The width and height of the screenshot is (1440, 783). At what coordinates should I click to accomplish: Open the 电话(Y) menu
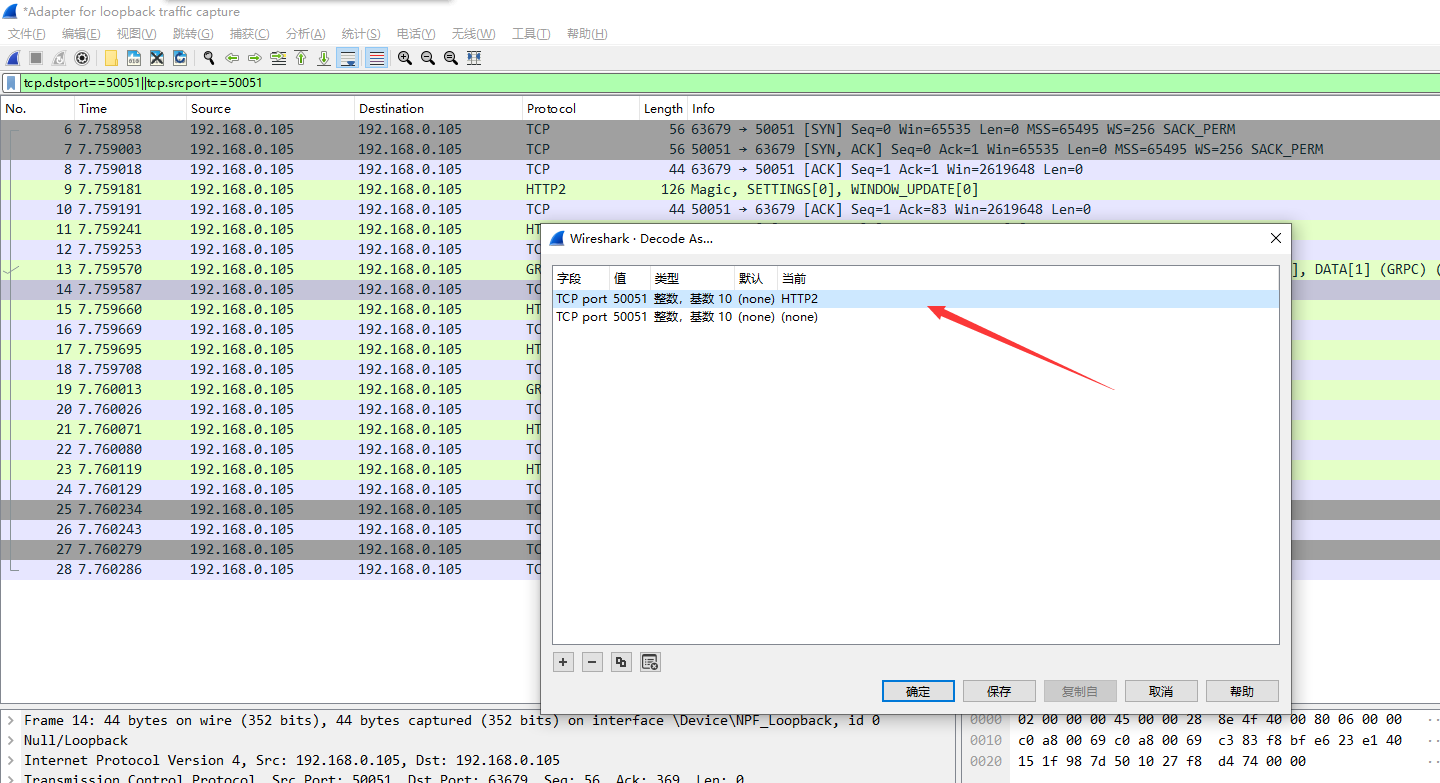click(416, 34)
